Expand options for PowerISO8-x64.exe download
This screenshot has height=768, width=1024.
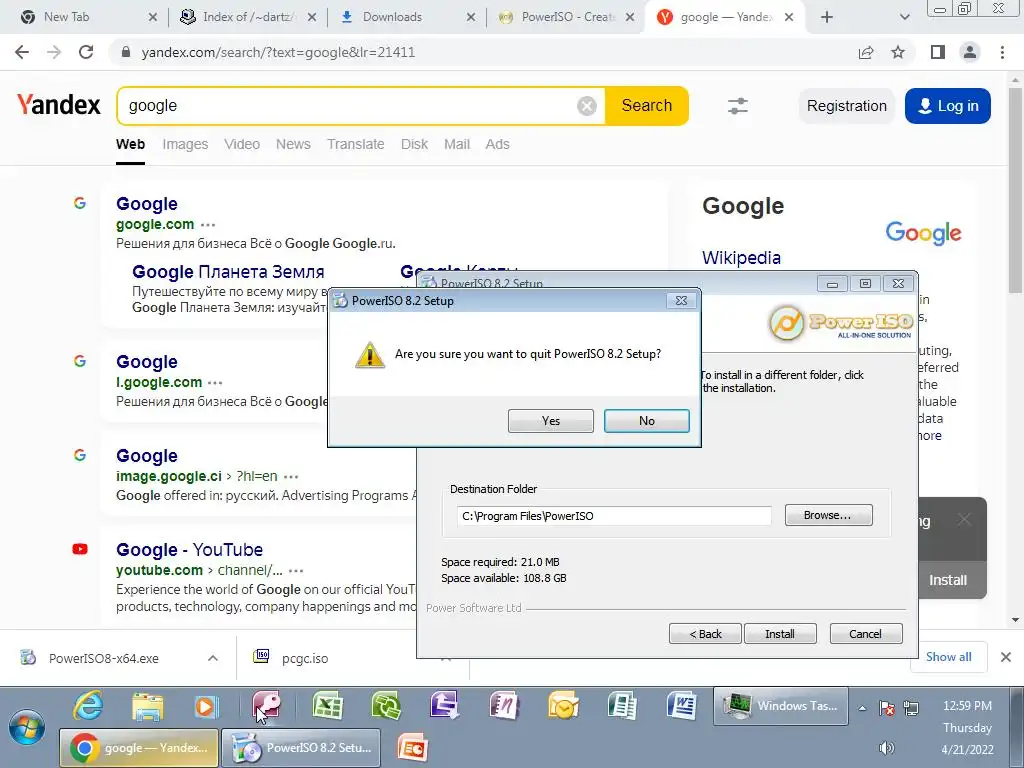tap(213, 658)
